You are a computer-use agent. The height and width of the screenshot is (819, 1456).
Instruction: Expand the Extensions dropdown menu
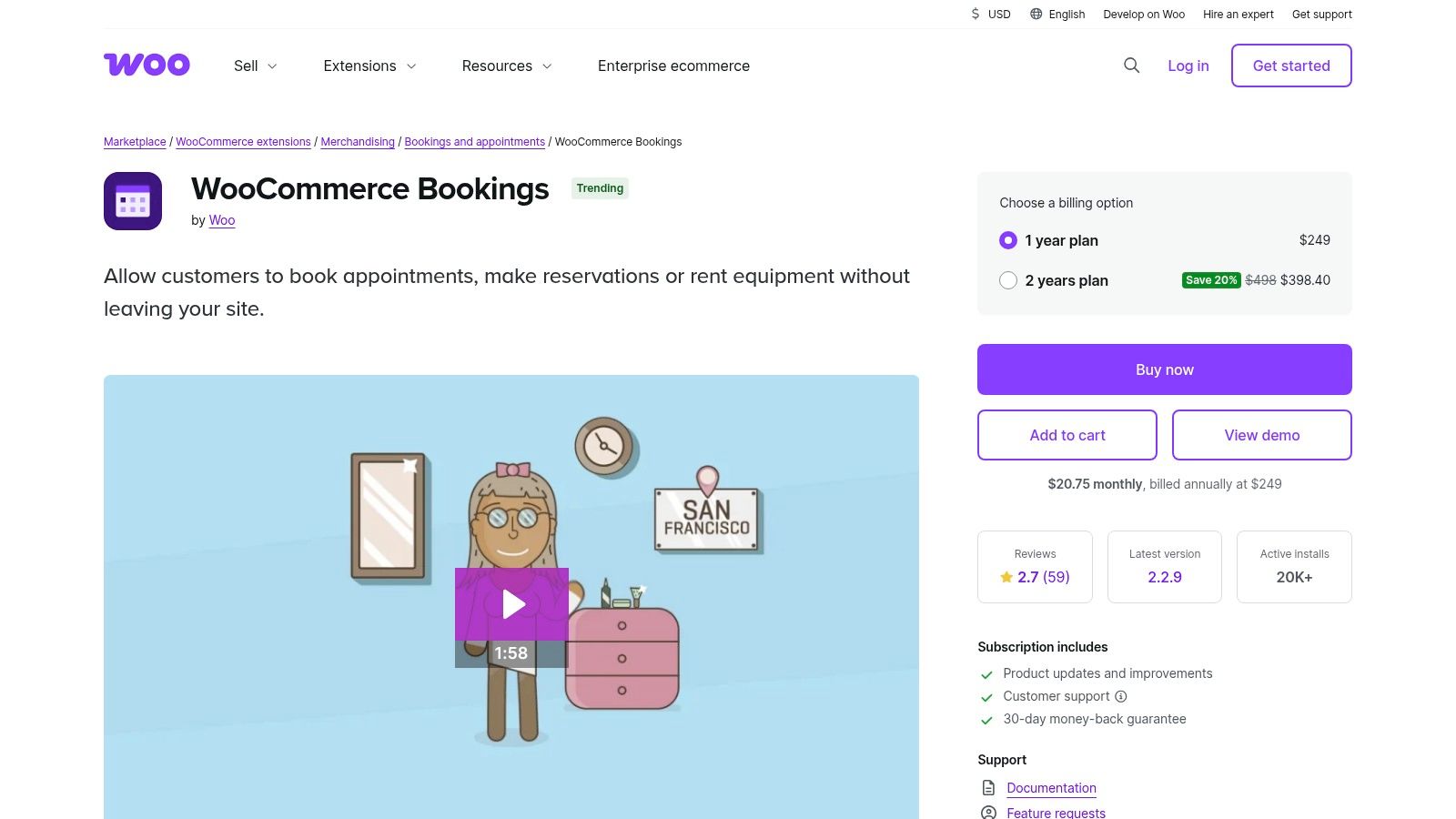pos(369,66)
